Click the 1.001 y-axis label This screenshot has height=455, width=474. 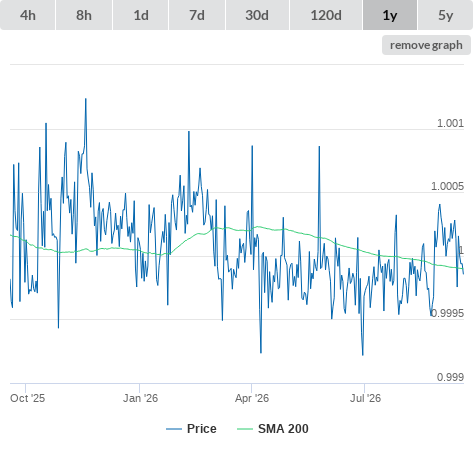(450, 123)
